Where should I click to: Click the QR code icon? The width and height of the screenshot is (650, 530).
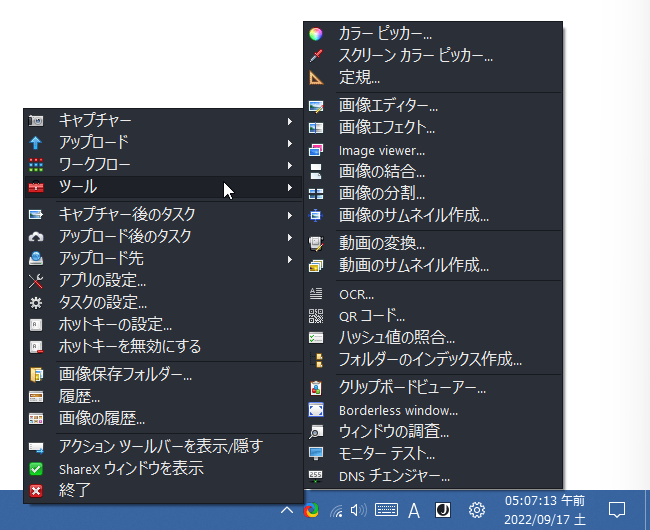pos(316,316)
